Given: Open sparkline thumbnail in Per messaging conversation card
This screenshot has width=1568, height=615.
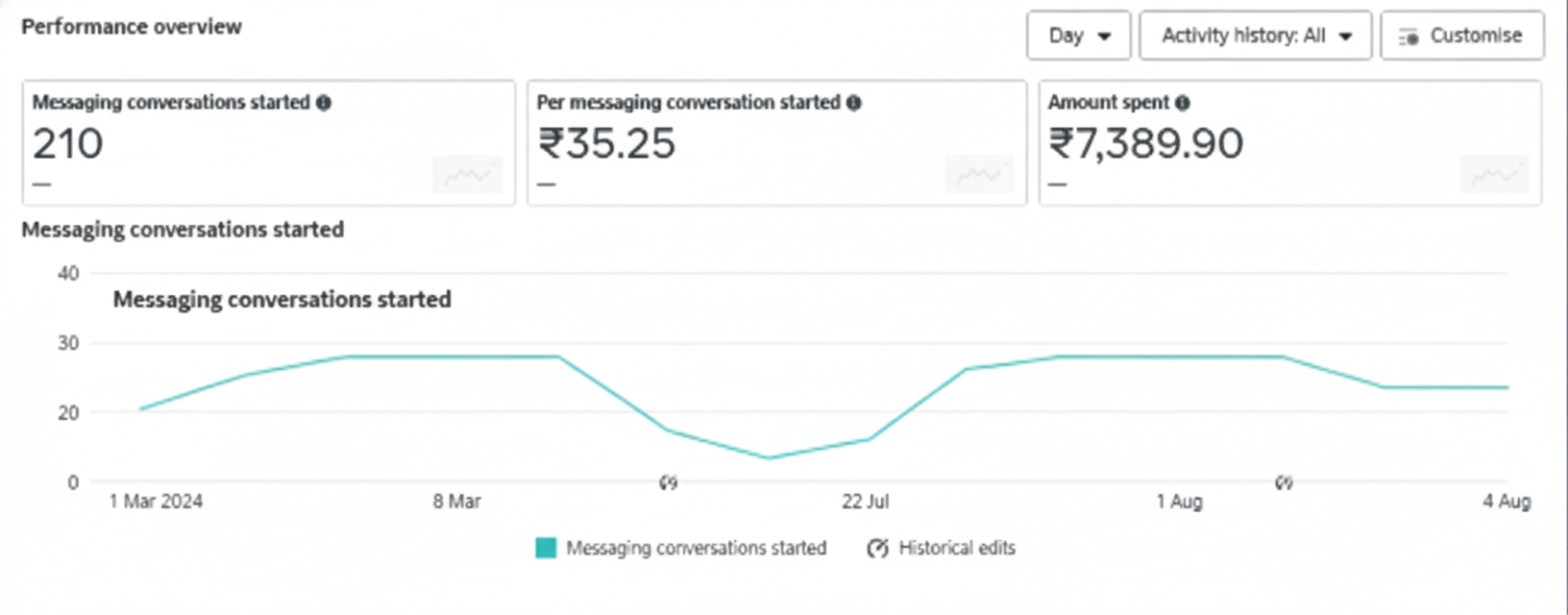Looking at the screenshot, I should point(978,175).
